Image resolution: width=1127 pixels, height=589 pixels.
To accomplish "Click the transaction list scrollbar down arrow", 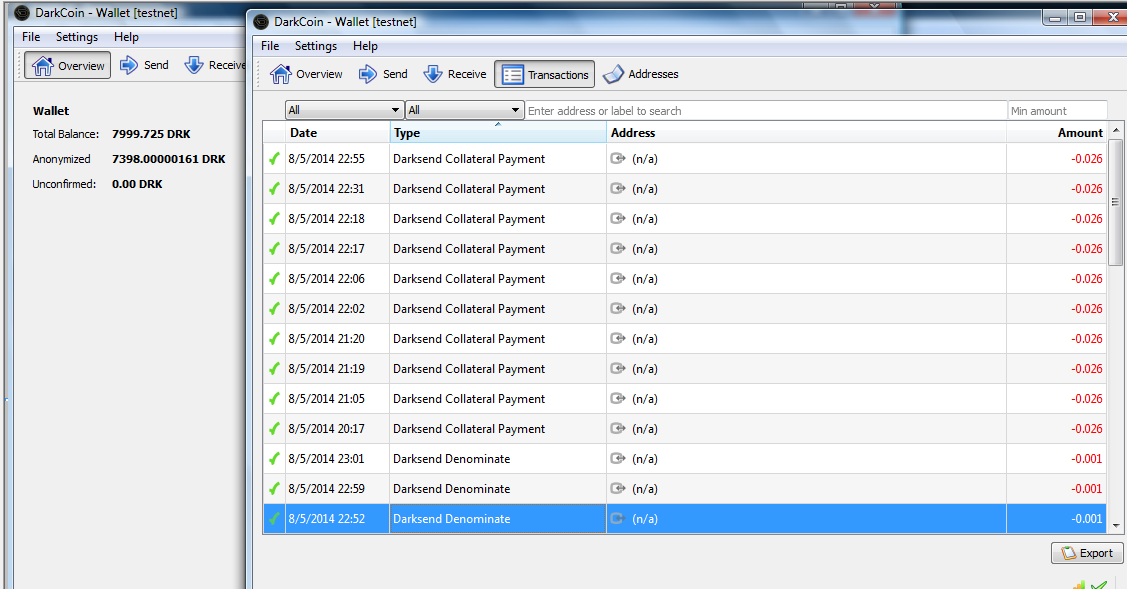I will [x=1116, y=526].
